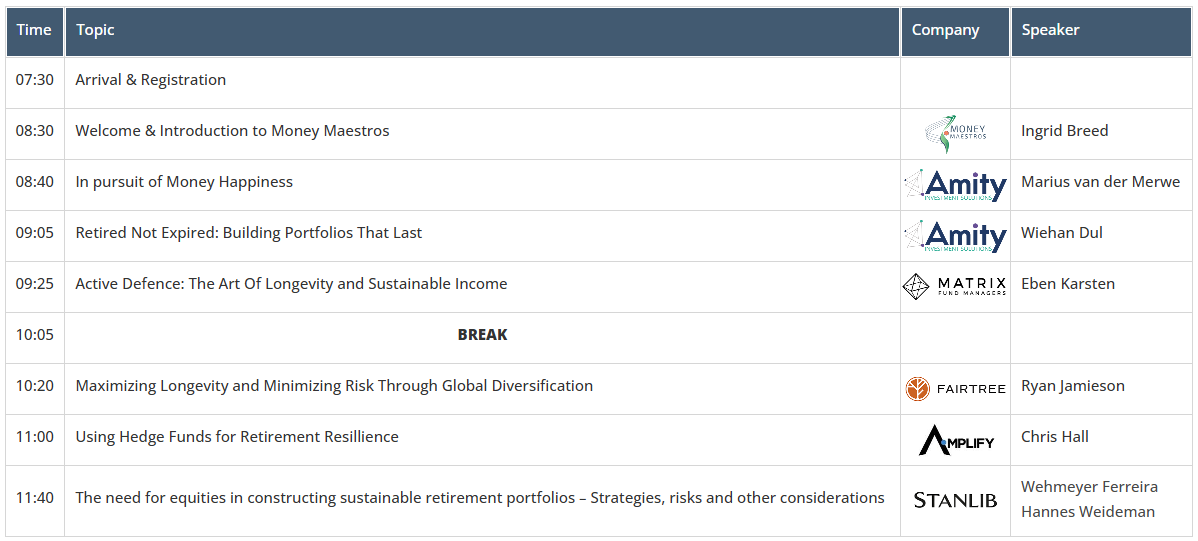Click speaker name Ingrid Breed
Screen dimensions: 1198x541
click(1064, 131)
